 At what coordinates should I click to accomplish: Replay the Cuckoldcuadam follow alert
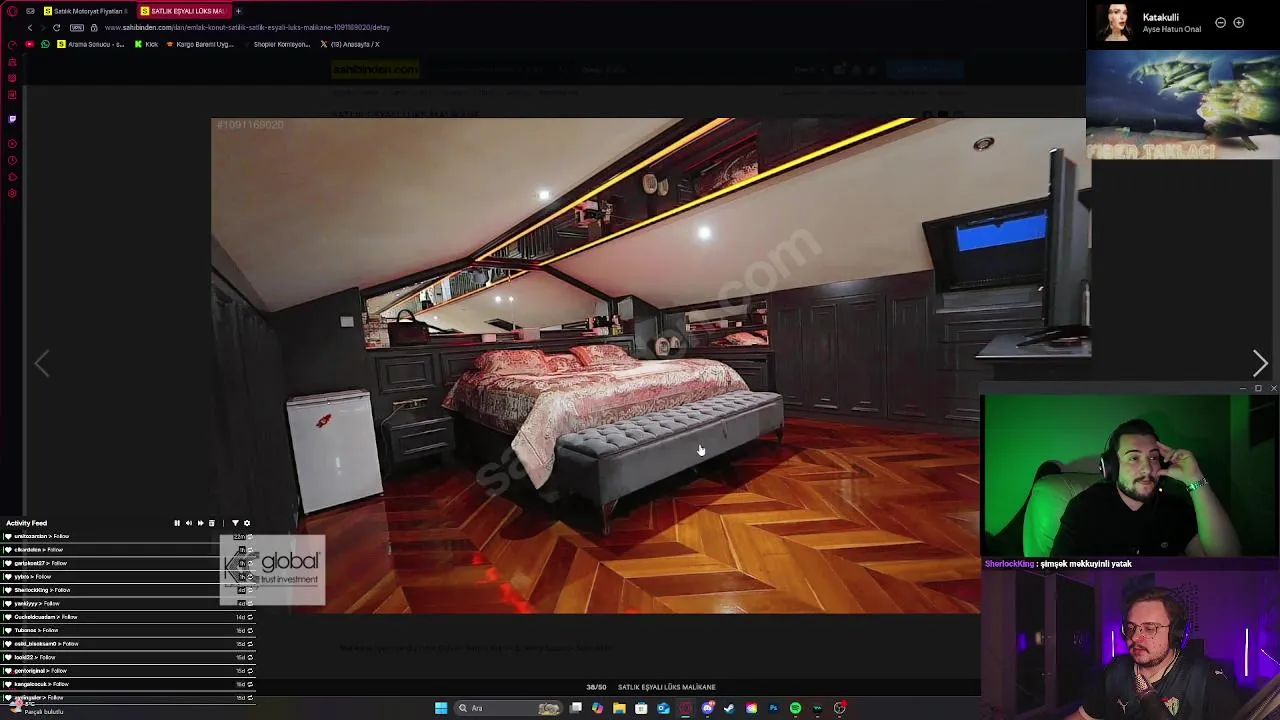pyautogui.click(x=250, y=617)
